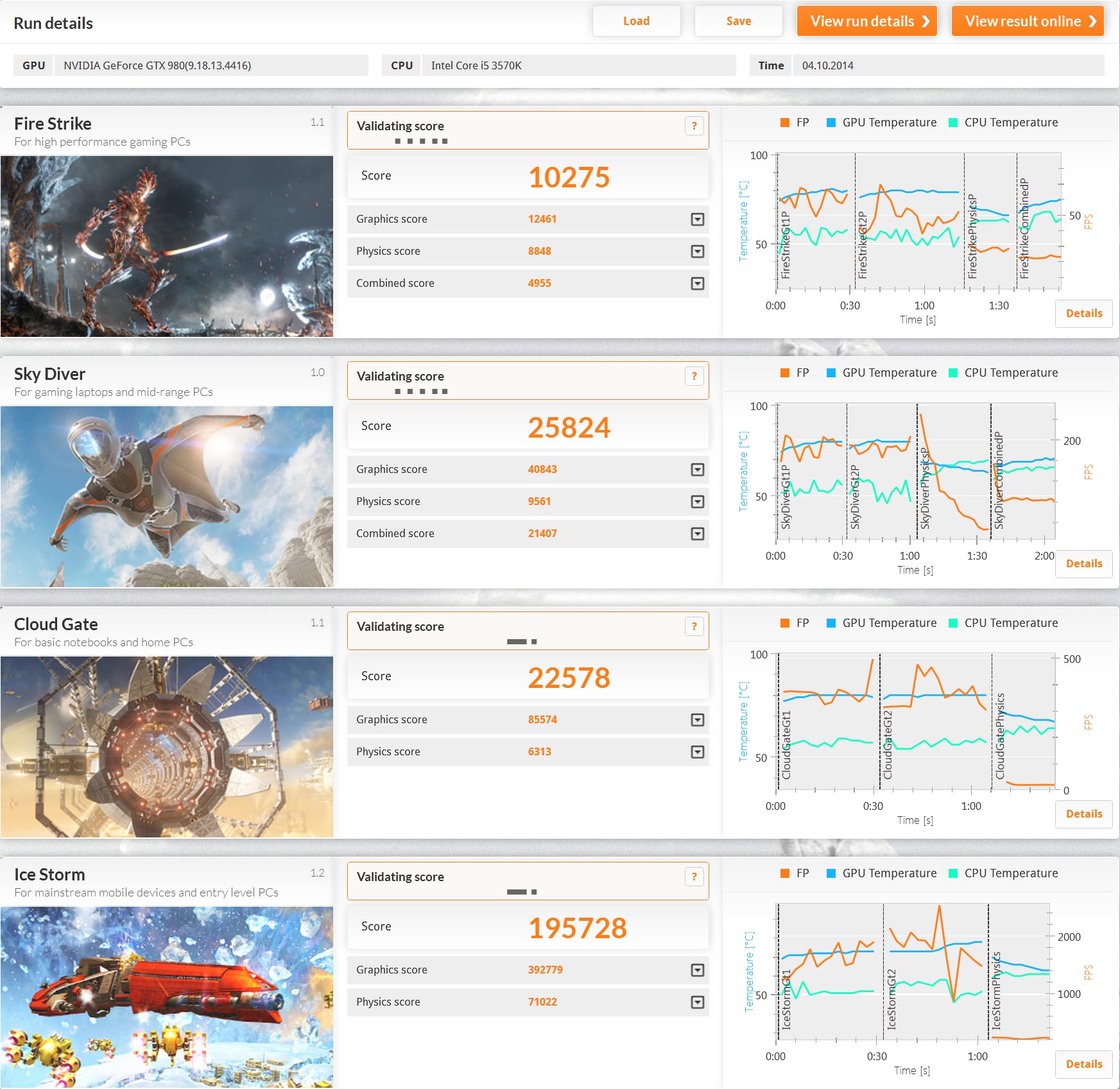
Task: Open View result online
Action: [x=1027, y=21]
